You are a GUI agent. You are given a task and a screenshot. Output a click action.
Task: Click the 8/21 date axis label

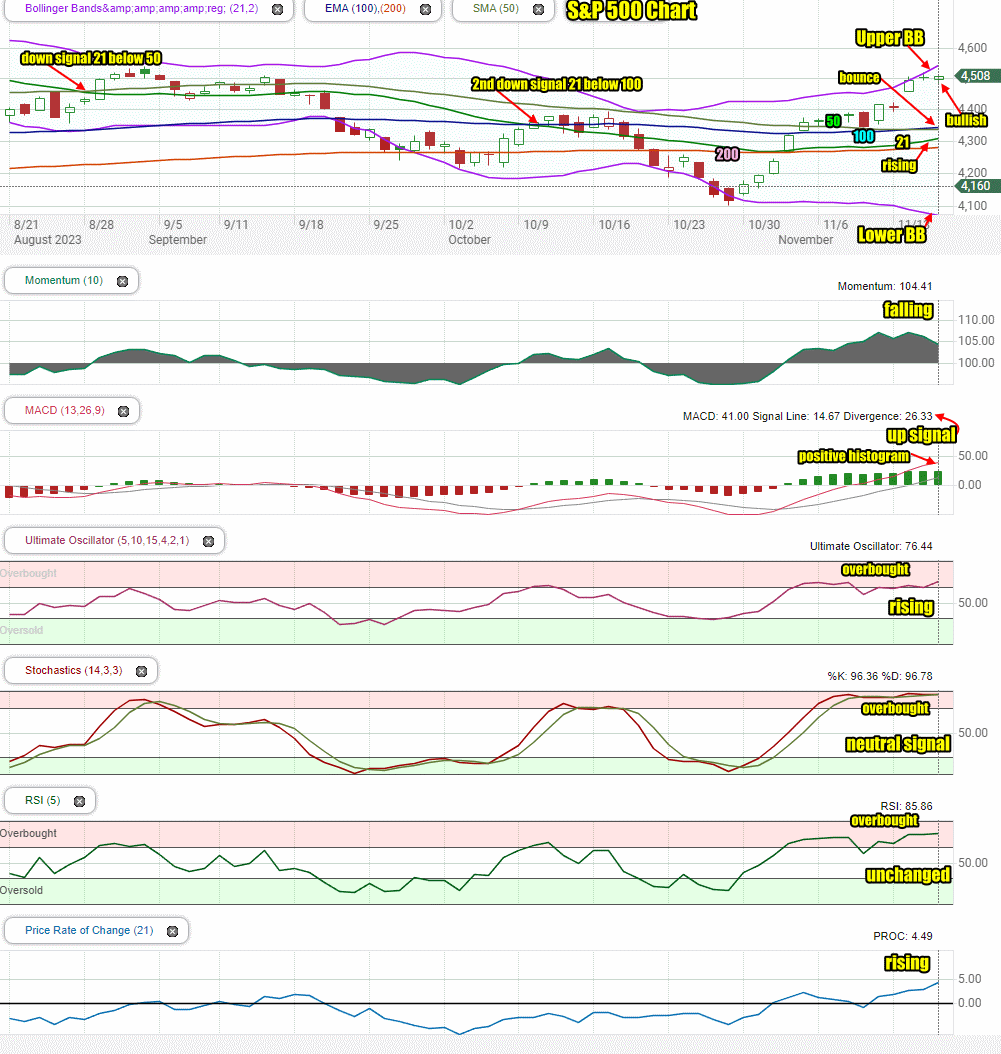coord(26,225)
